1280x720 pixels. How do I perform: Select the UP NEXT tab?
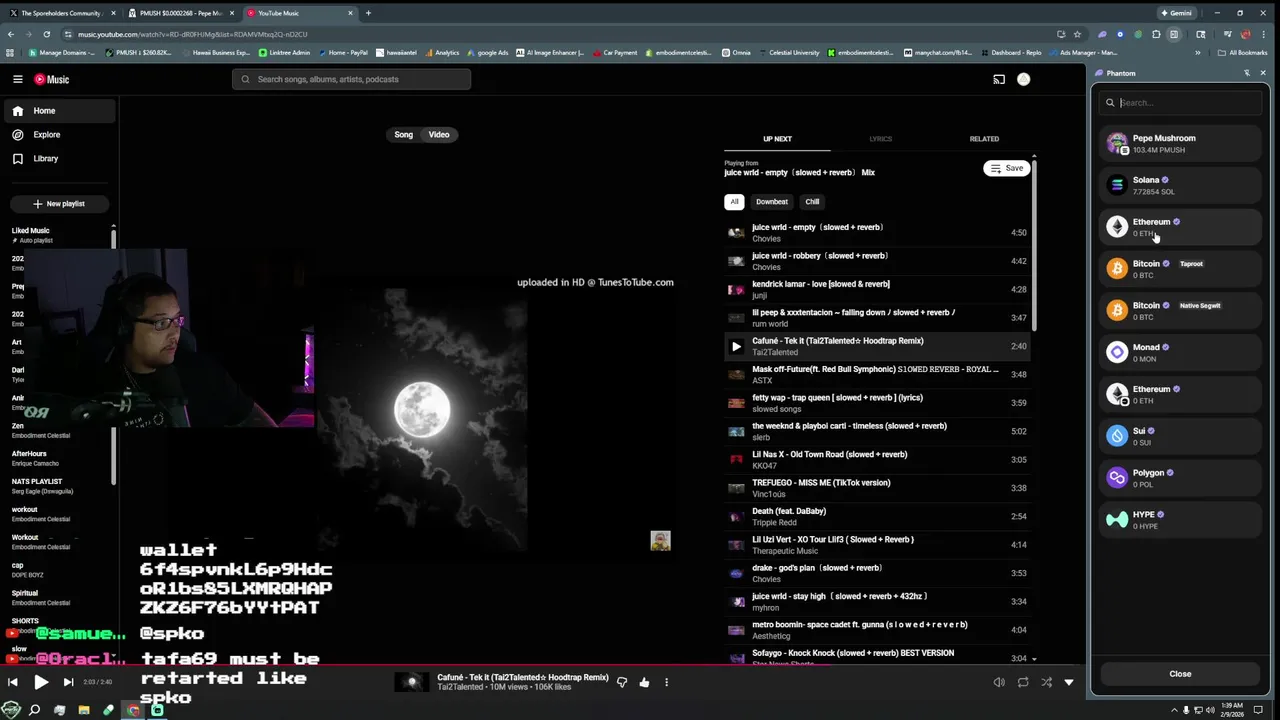point(777,139)
